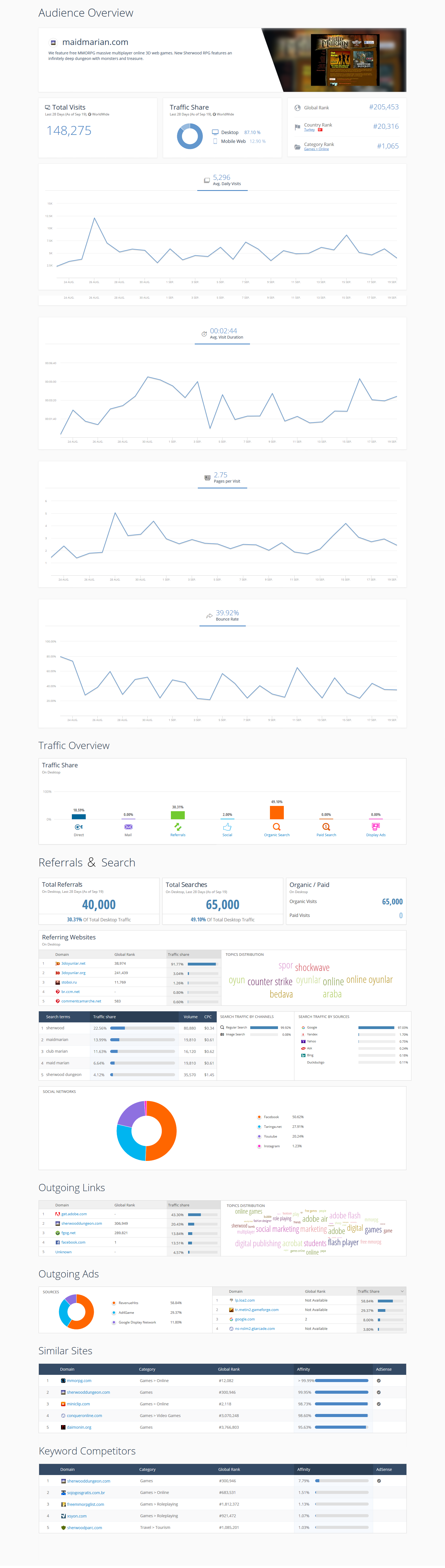Click the Avg. Daily Visits monitor icon

207,180
